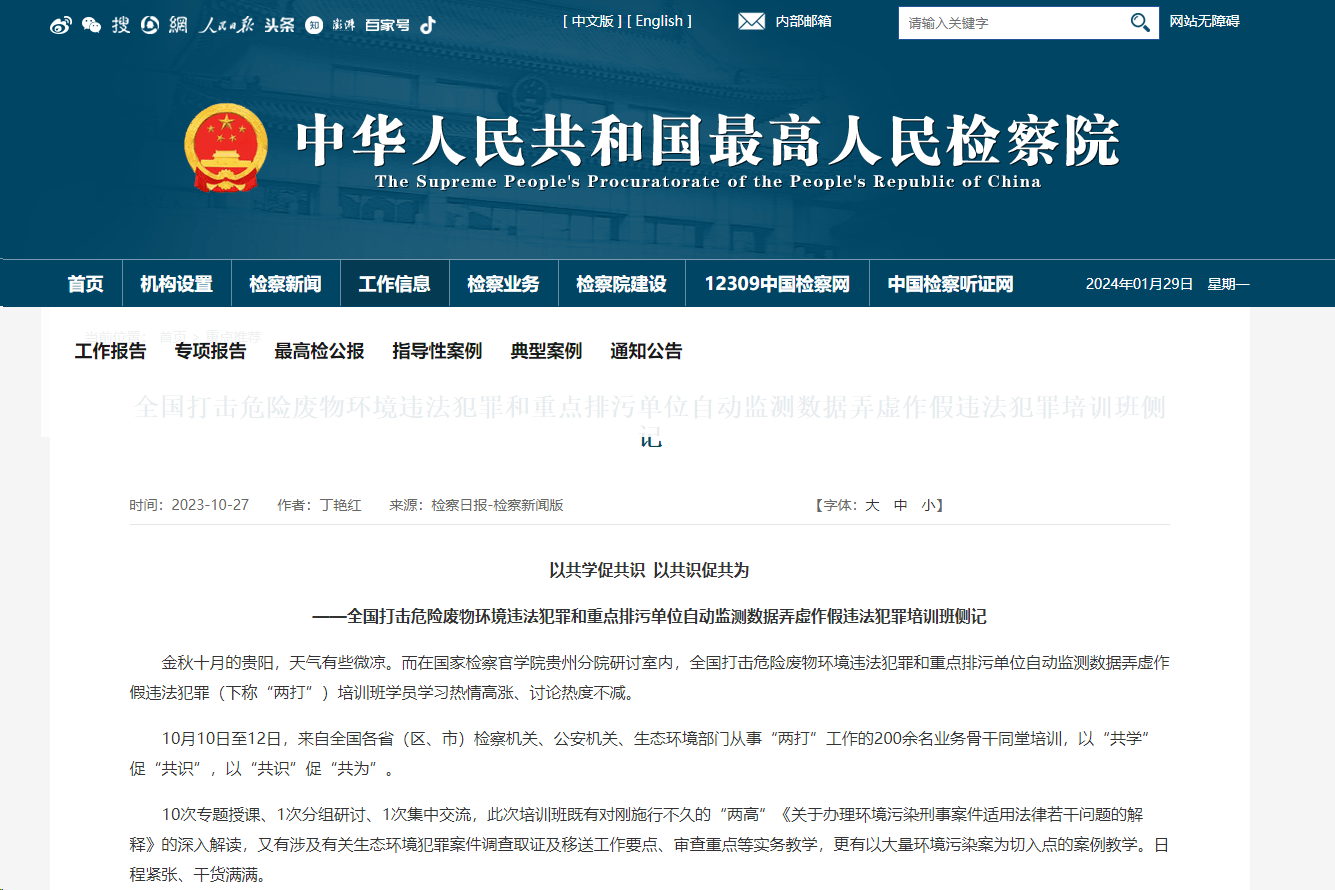Click the WeChat icon in header
Viewport: 1335px width, 890px height.
click(91, 25)
